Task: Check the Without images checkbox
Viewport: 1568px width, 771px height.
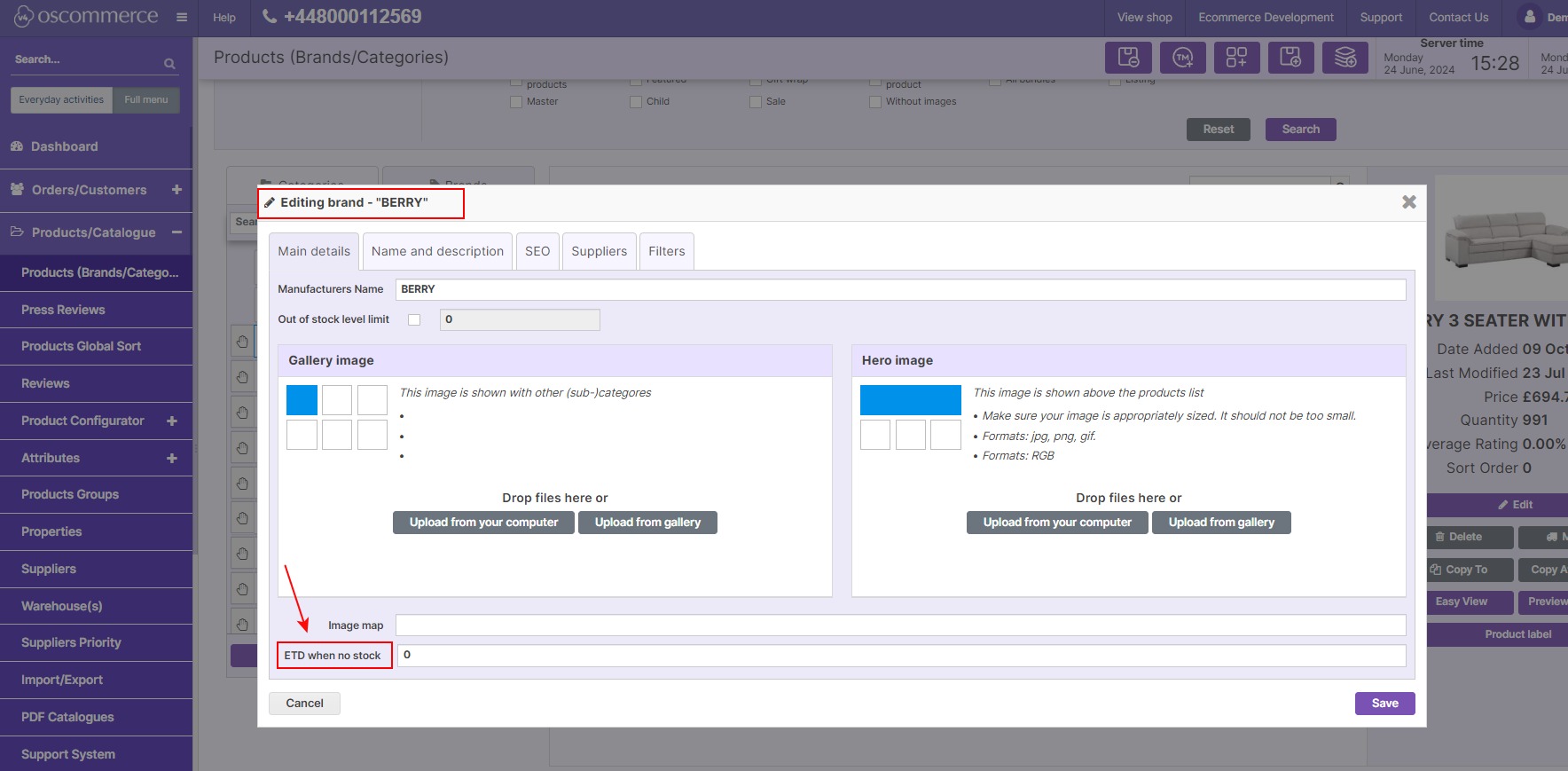Action: tap(875, 102)
